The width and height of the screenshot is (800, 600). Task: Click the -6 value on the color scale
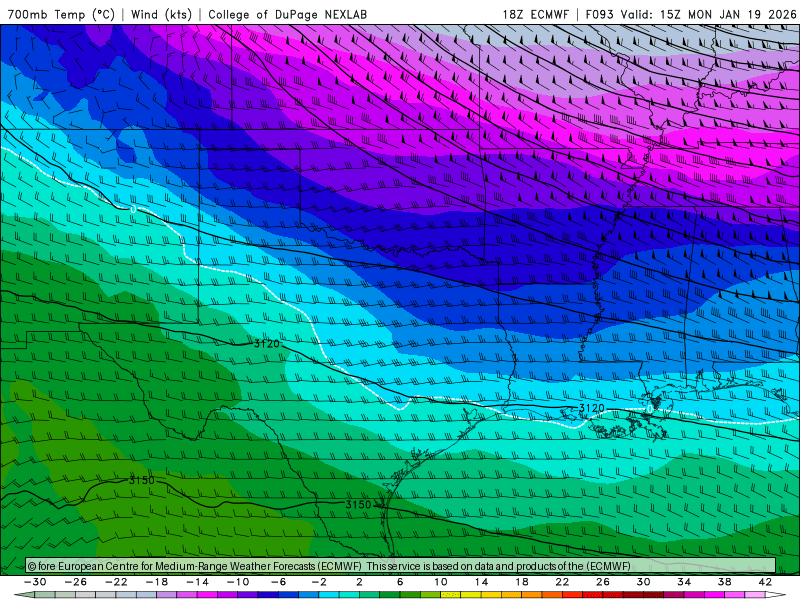click(279, 582)
